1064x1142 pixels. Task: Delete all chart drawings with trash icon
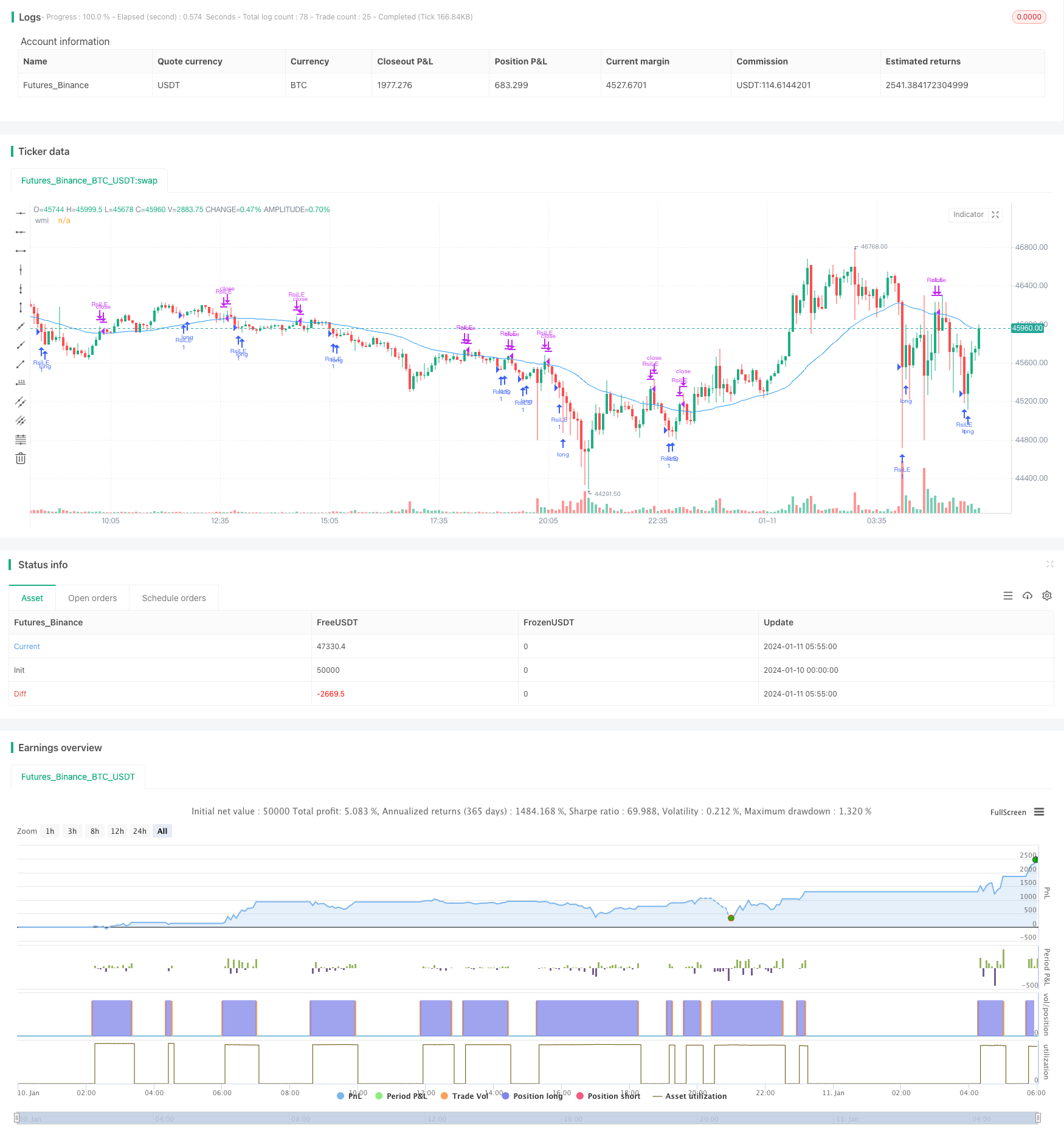click(x=21, y=458)
